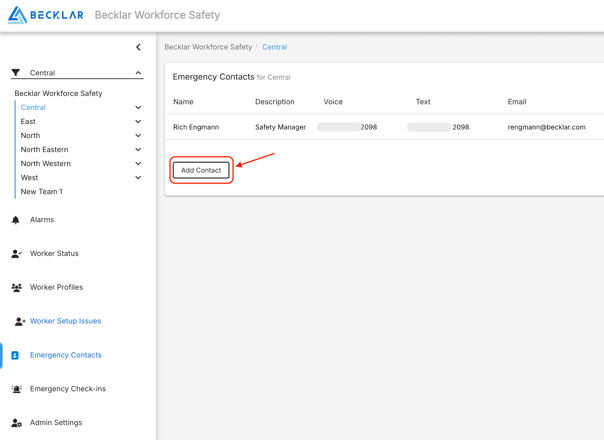This screenshot has width=604, height=440.
Task: Open the Worker Profiles menu item
Action: 56,288
